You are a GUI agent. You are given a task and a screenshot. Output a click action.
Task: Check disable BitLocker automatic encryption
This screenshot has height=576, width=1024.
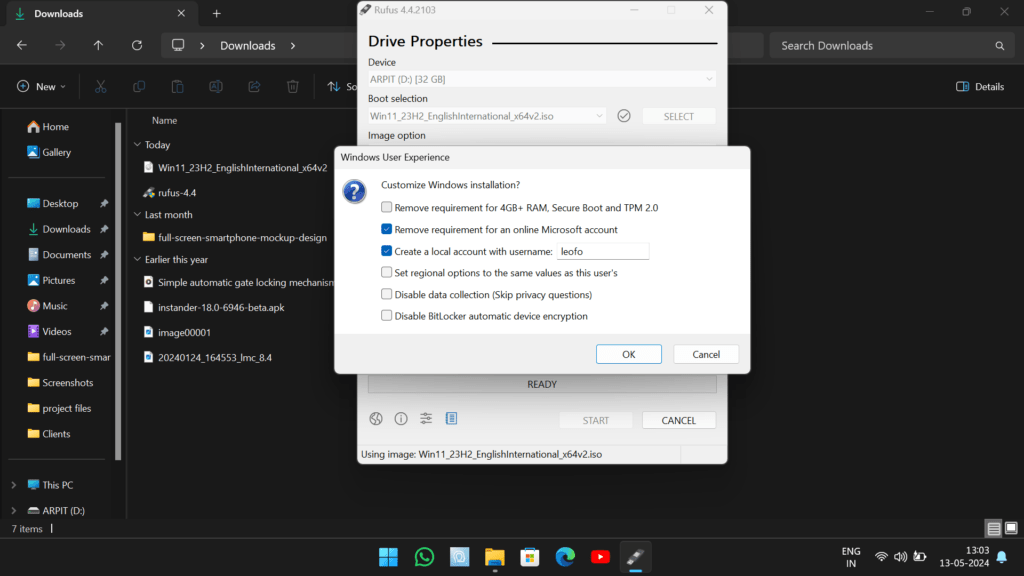click(387, 315)
